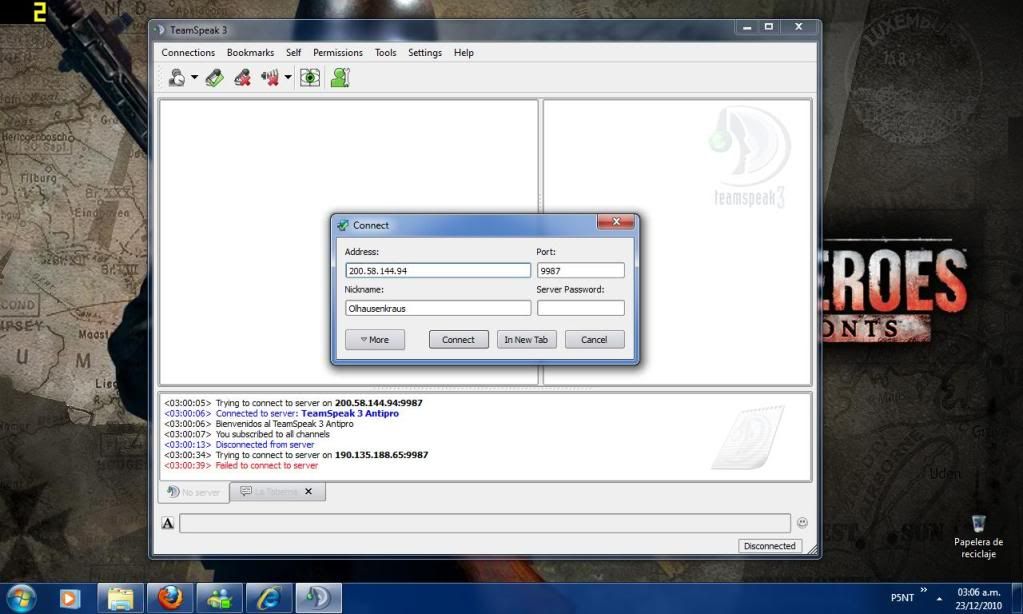
Task: Expand the PSNT taskbar toolbar chevron
Action: point(923,590)
